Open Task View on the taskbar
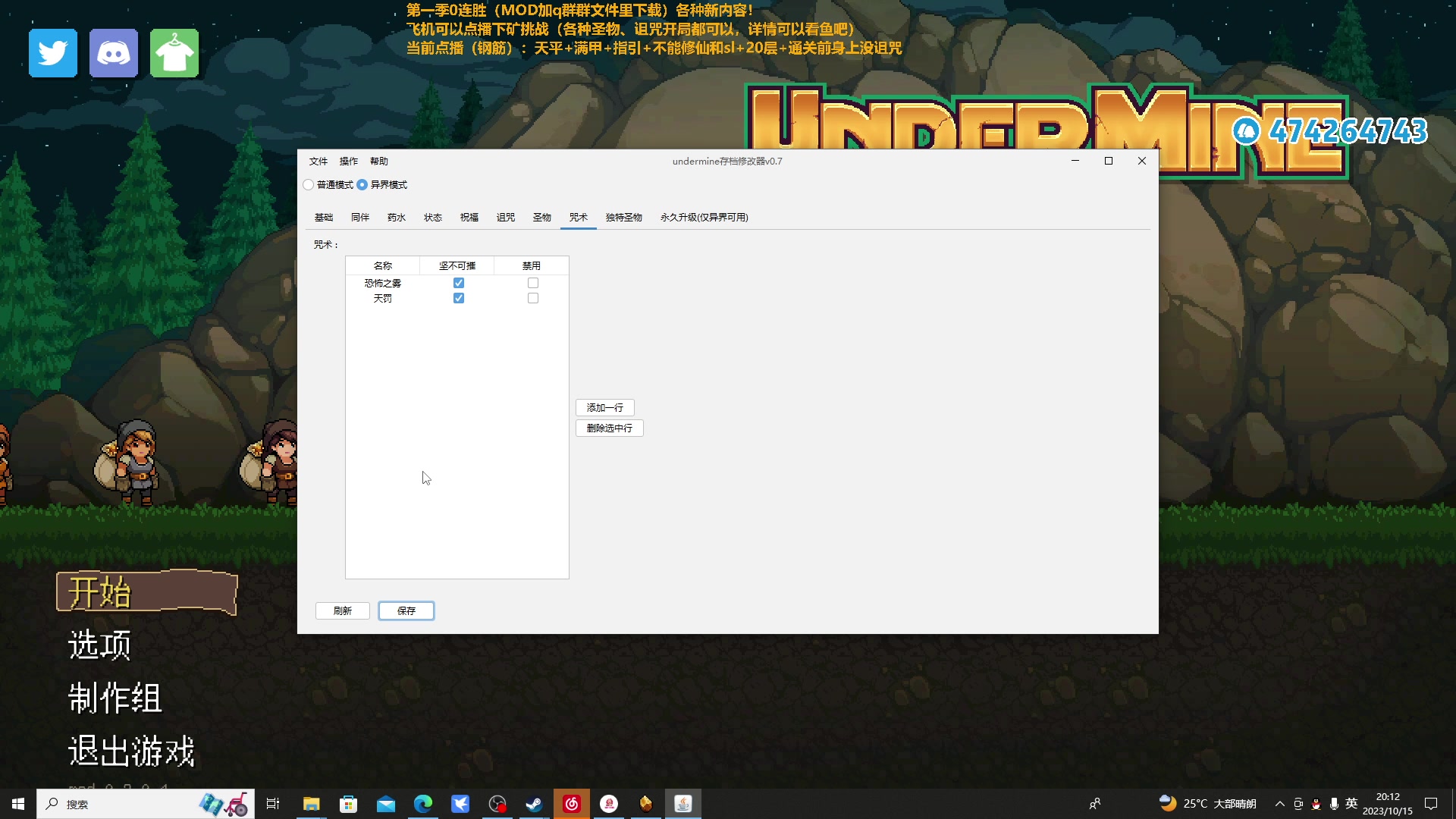The image size is (1456, 819). pos(273,804)
